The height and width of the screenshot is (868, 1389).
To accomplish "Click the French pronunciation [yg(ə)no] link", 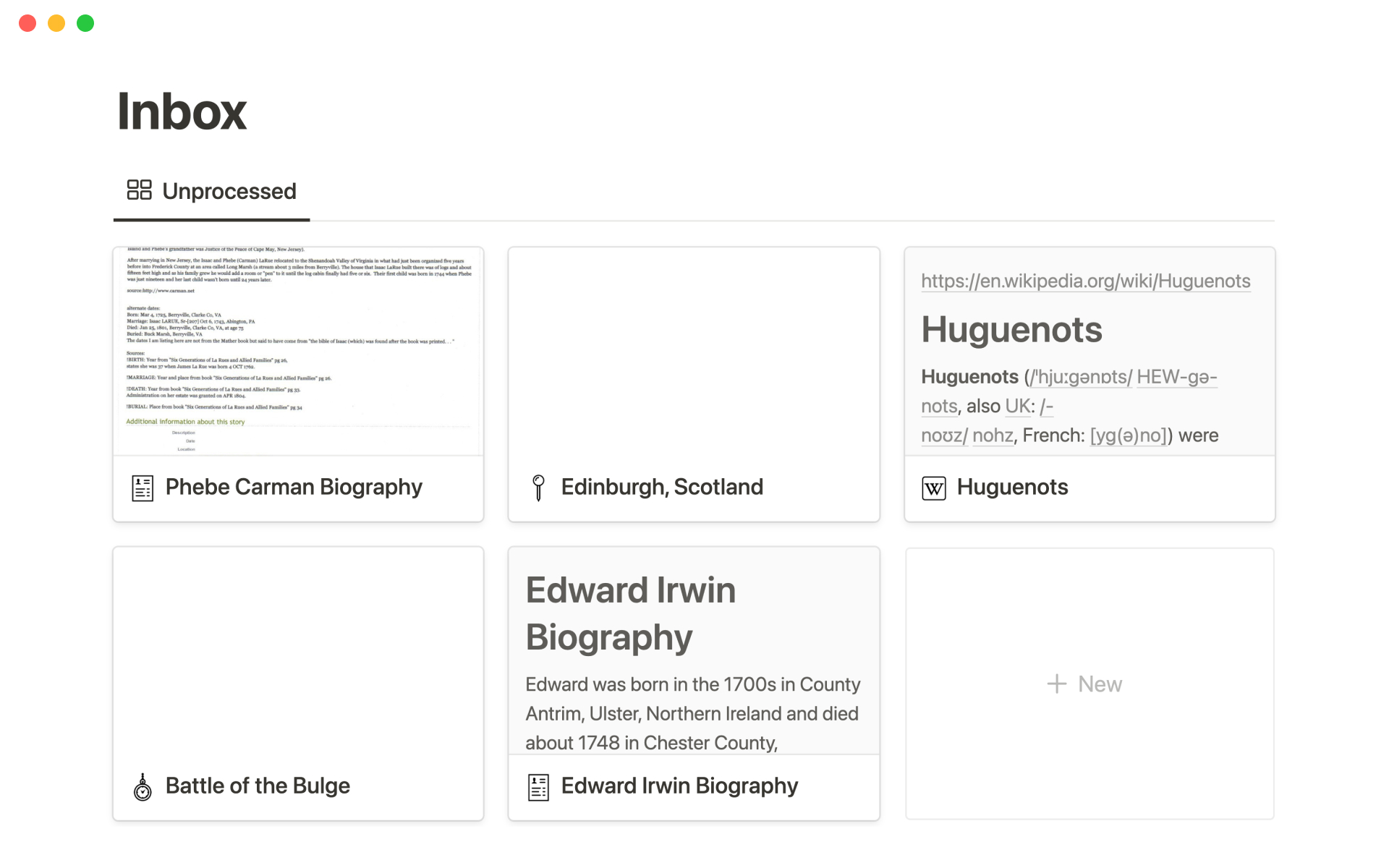I will tap(1129, 435).
